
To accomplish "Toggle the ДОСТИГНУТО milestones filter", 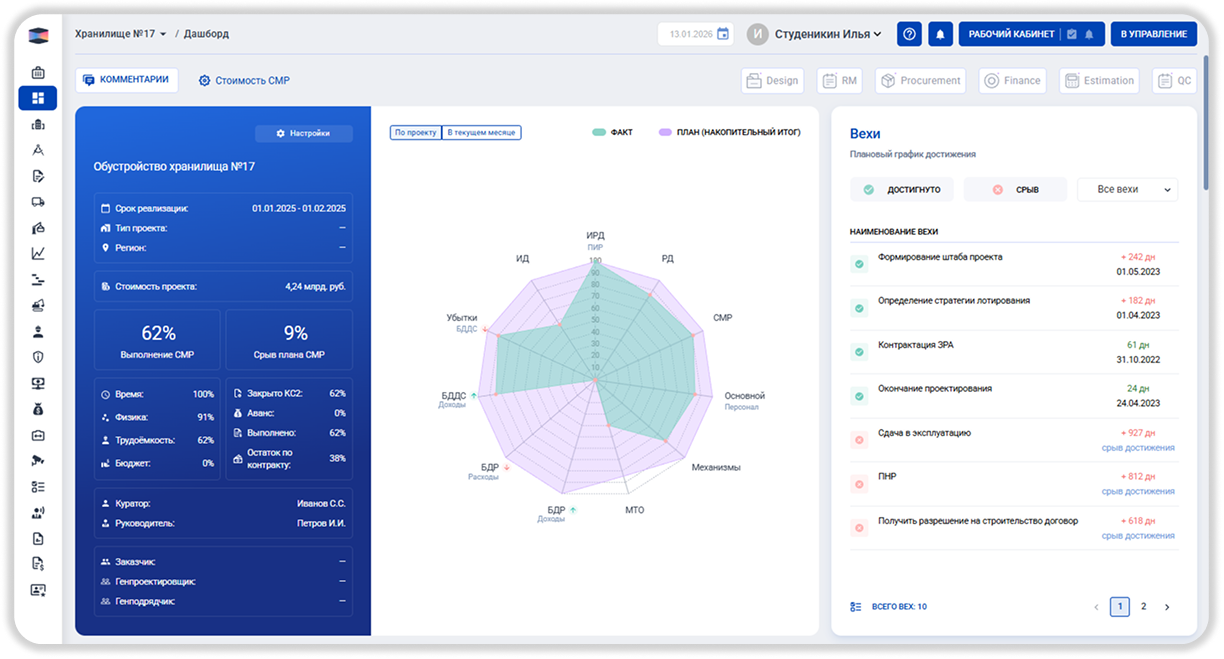I will 902,189.
